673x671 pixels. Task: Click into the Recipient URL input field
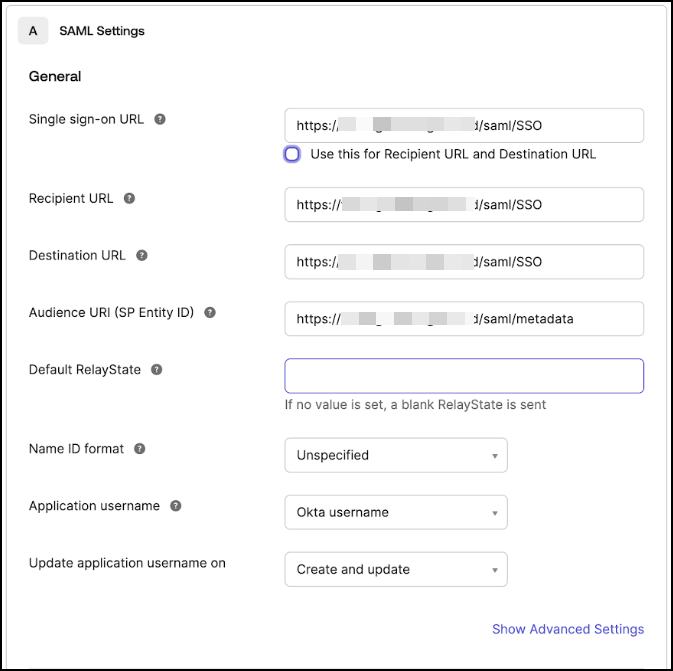click(464, 204)
